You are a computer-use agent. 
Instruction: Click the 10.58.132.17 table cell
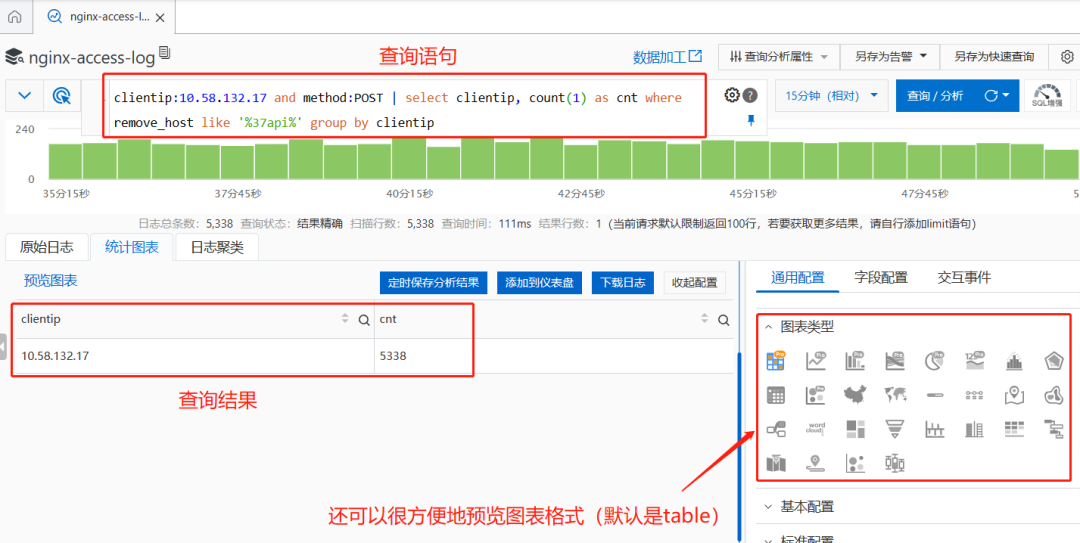[x=194, y=356]
